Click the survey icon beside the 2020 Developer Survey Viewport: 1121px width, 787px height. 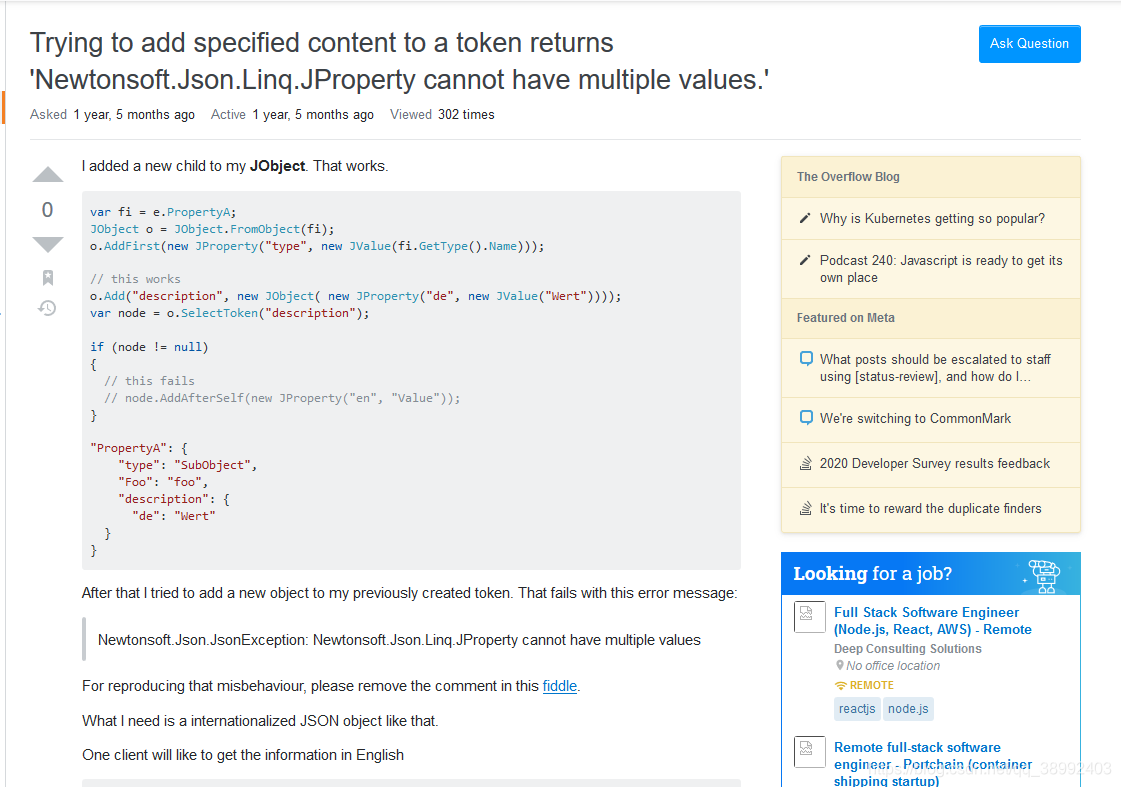[806, 463]
